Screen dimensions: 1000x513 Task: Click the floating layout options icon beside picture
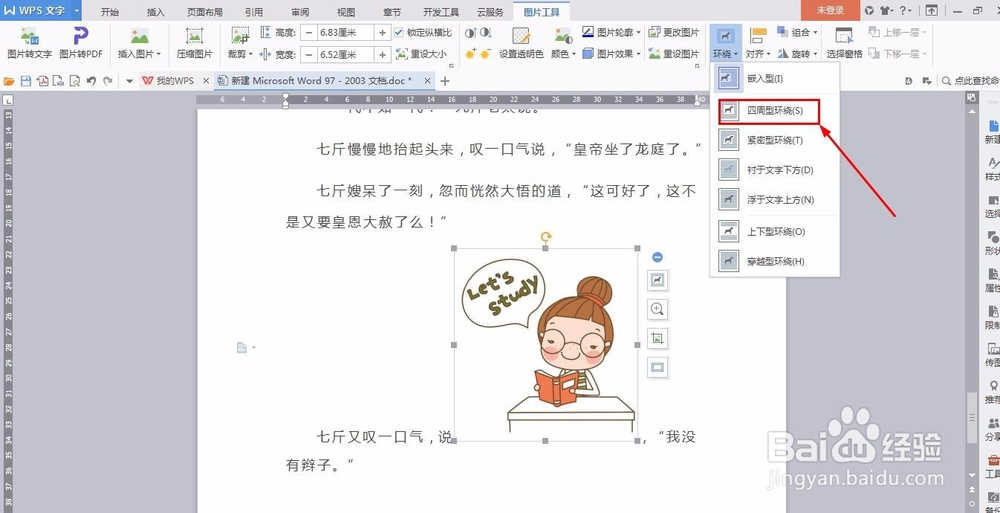[x=658, y=279]
